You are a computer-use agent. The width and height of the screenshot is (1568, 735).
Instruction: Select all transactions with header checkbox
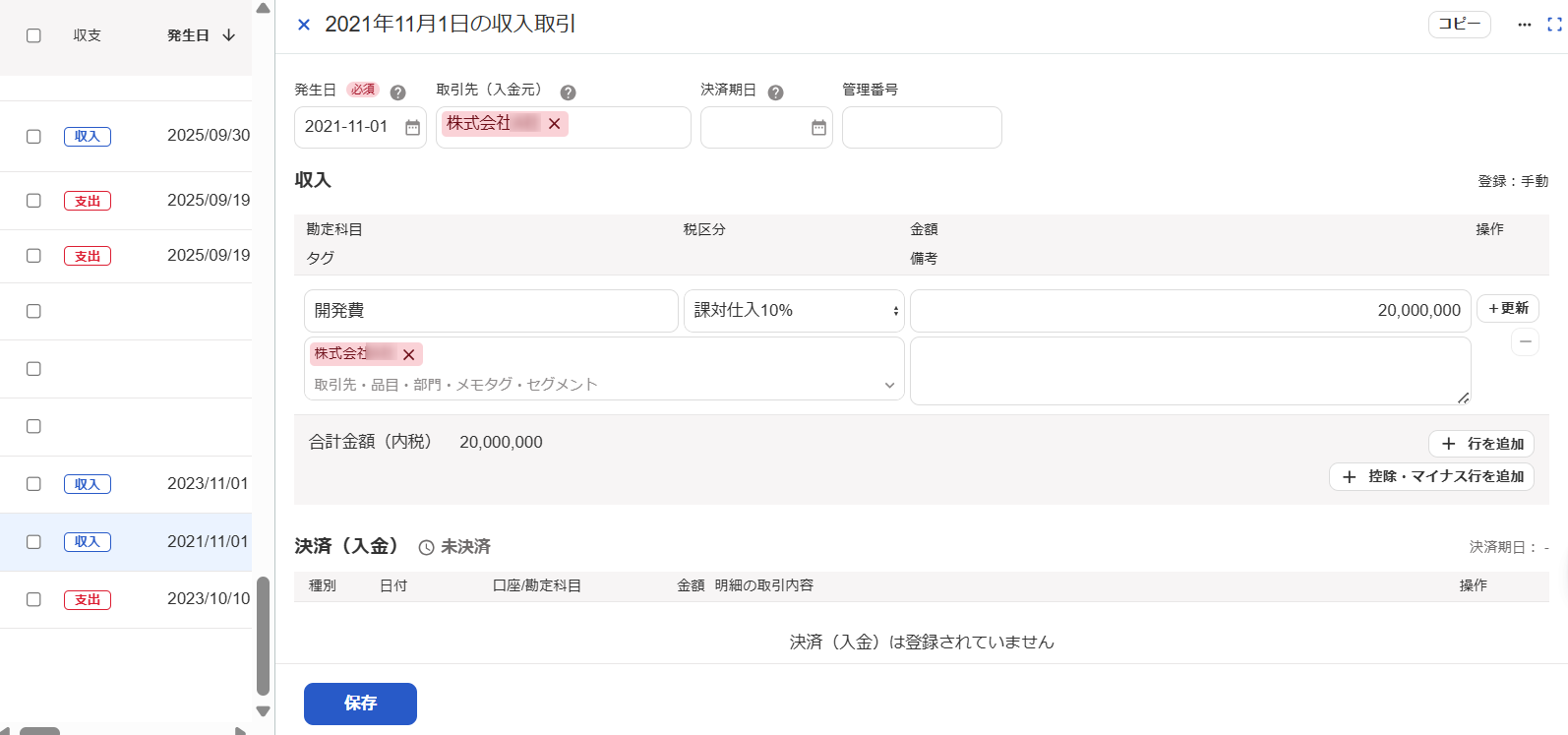[x=33, y=35]
